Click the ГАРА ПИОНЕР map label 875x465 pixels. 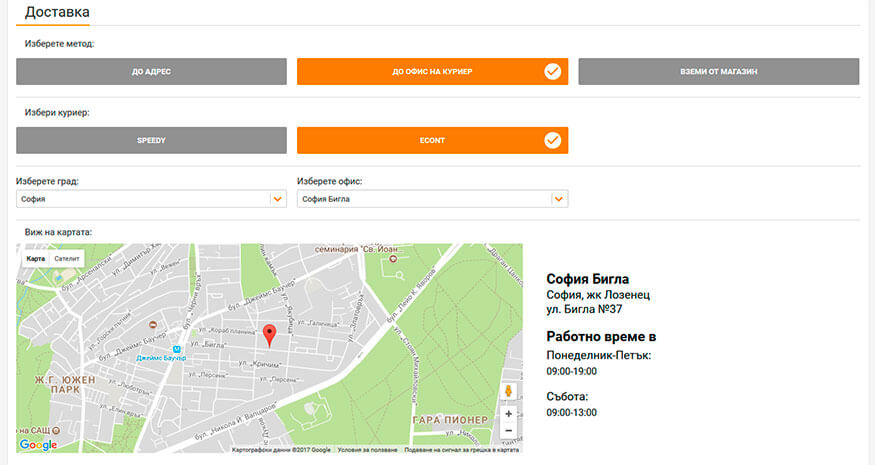(x=450, y=420)
